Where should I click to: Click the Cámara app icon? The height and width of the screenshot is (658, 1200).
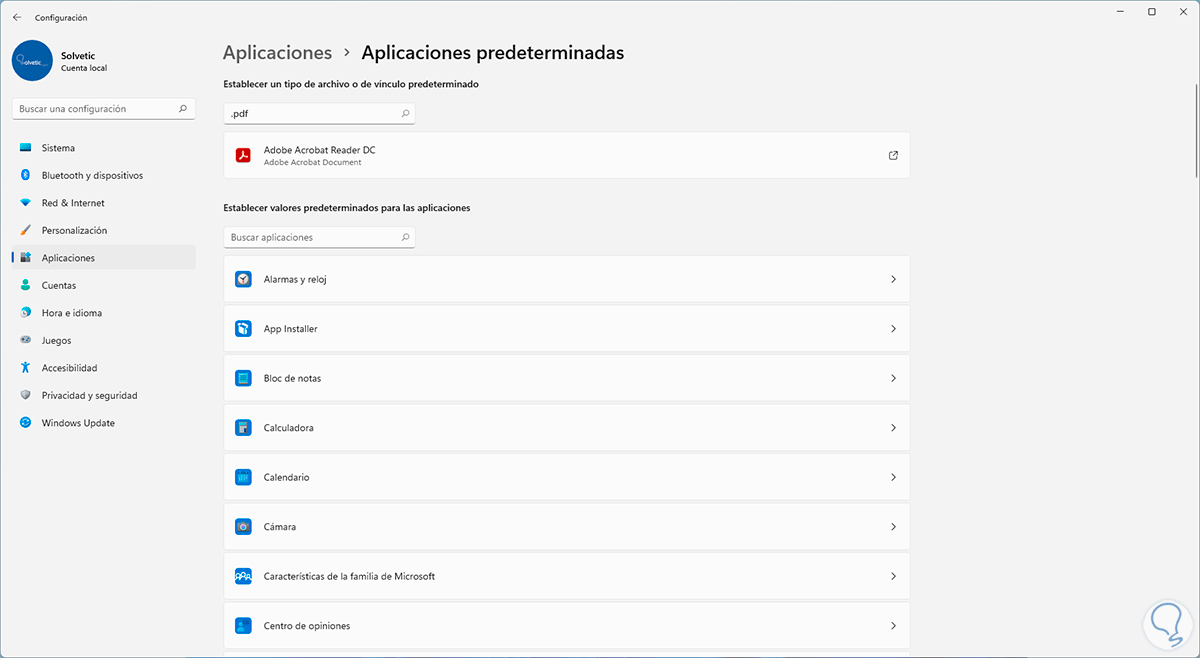pyautogui.click(x=243, y=527)
